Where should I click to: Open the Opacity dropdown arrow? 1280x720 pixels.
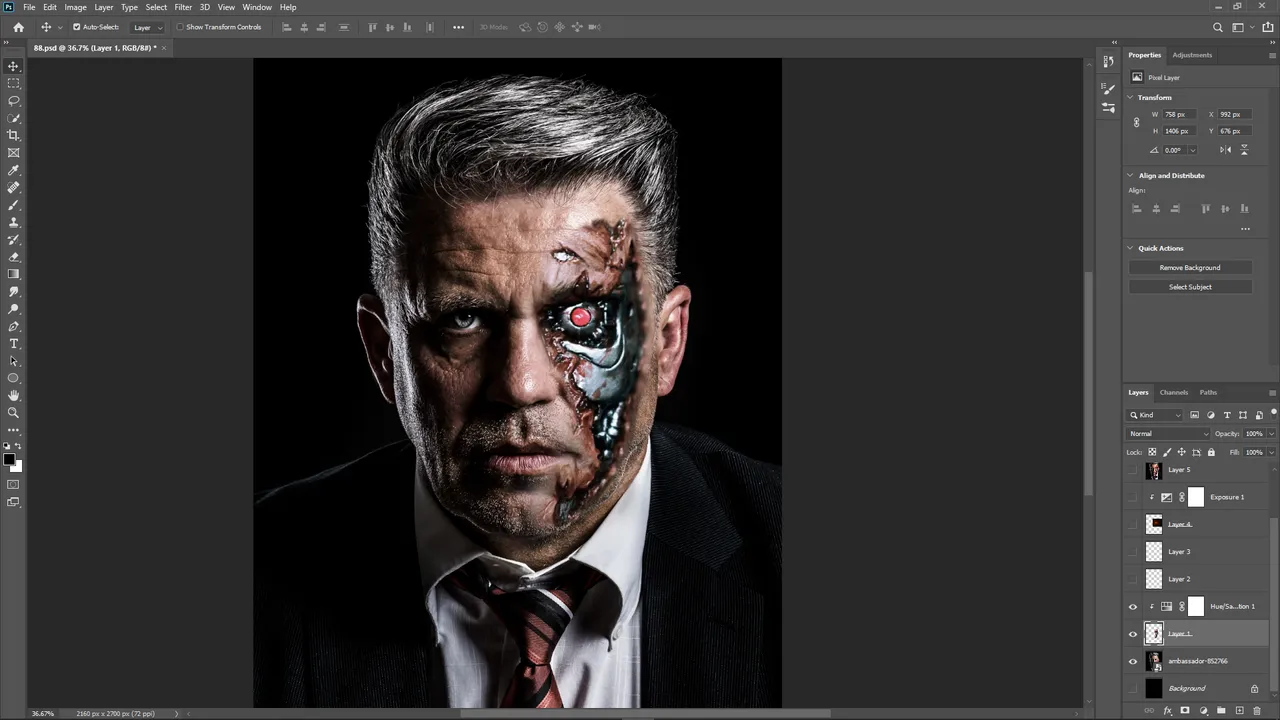1271,434
